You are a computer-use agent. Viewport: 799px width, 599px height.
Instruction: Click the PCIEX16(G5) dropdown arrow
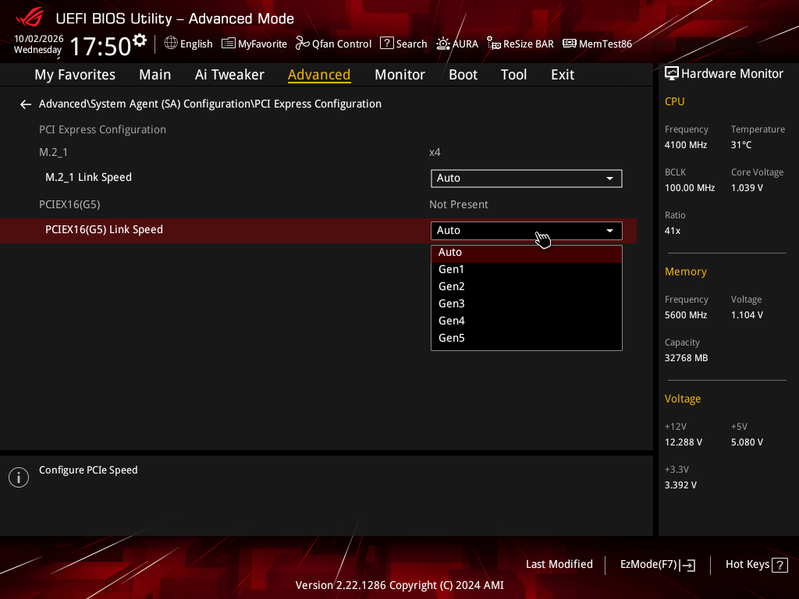[609, 231]
